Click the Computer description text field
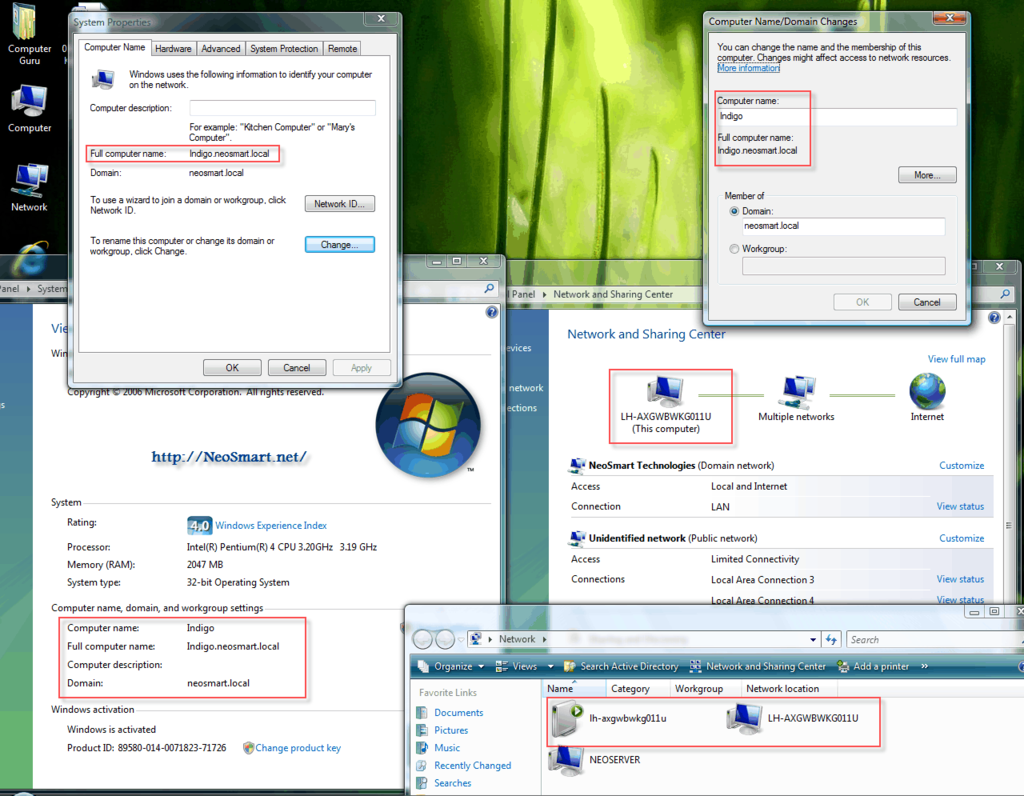The image size is (1024, 796). point(282,108)
